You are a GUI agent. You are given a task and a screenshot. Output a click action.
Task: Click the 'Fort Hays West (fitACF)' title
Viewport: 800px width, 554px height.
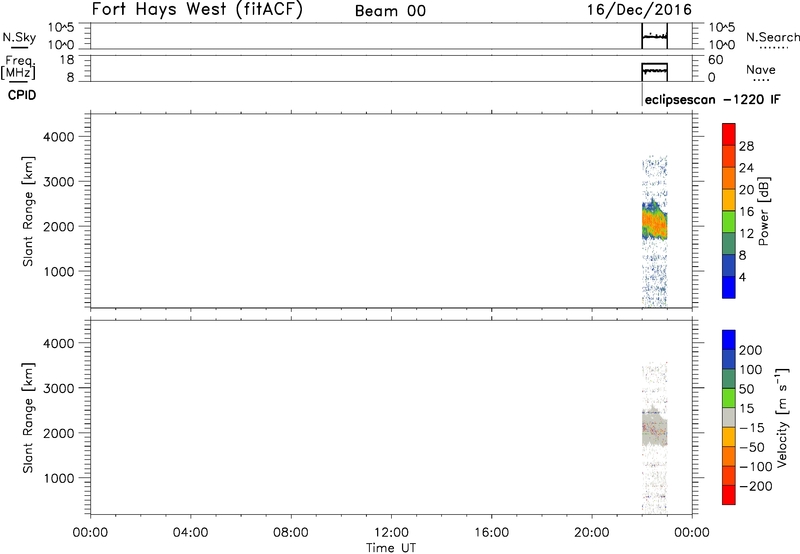(x=197, y=10)
